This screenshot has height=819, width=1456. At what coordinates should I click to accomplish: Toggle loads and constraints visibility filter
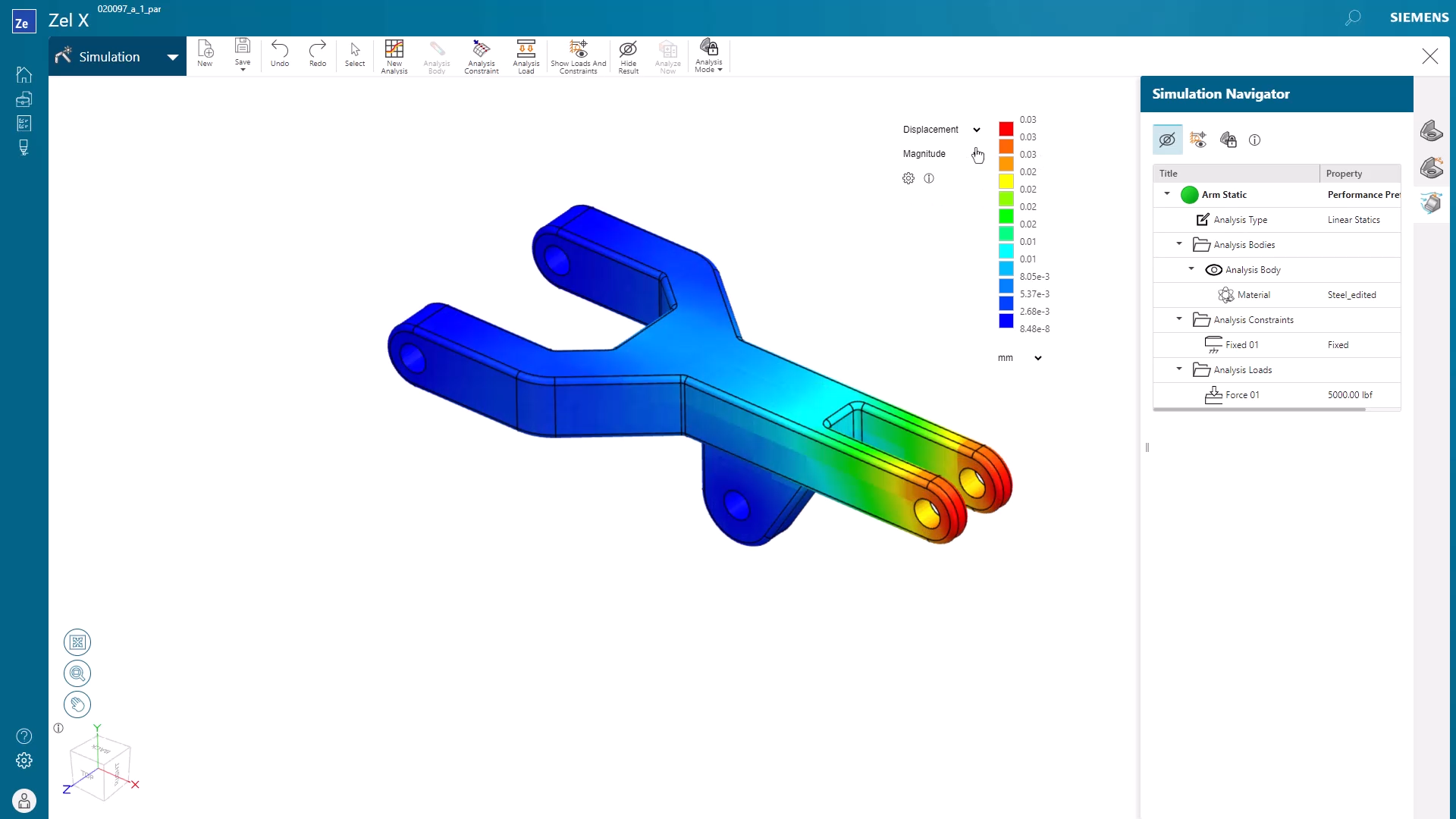[1198, 140]
